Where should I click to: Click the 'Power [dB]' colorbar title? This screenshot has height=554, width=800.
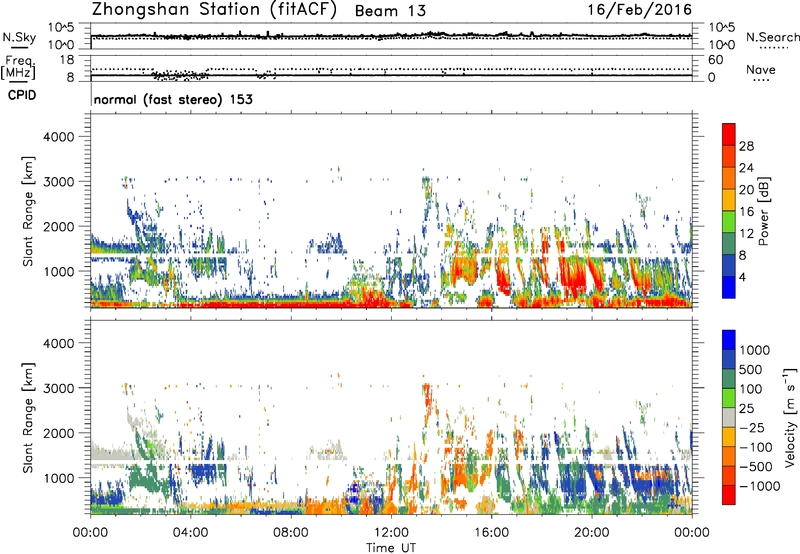coord(763,211)
